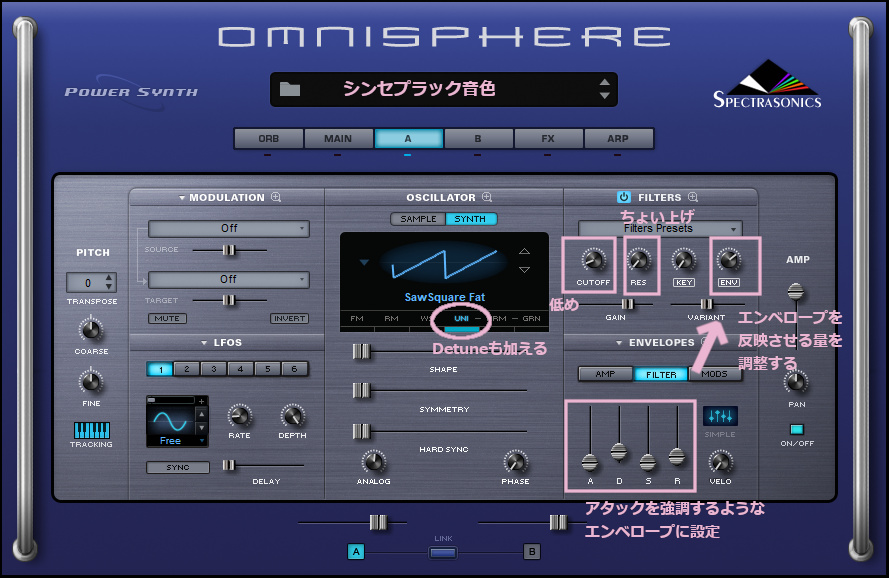Screen dimensions: 889x578
Task: Collapse the Envelopes section triangle
Action: click(x=619, y=343)
